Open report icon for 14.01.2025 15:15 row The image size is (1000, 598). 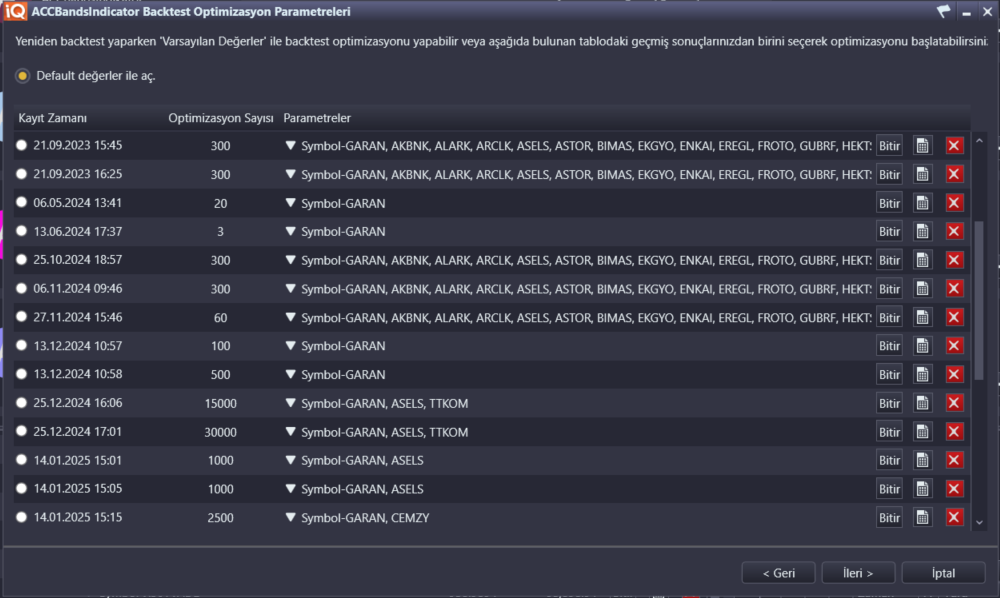tap(922, 518)
